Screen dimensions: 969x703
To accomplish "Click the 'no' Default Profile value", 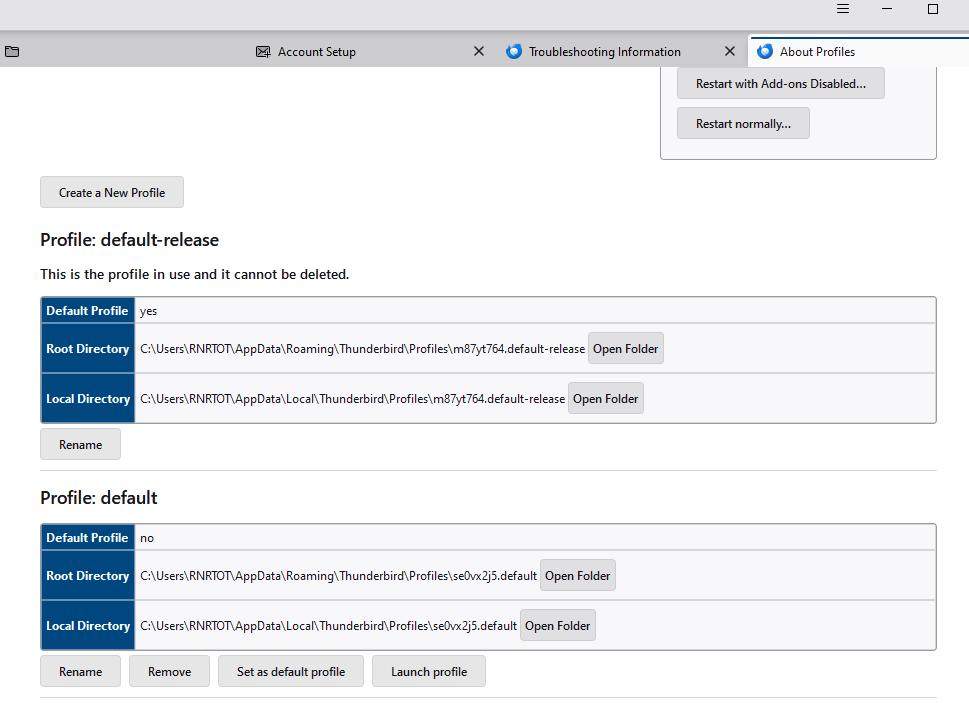I will (146, 538).
